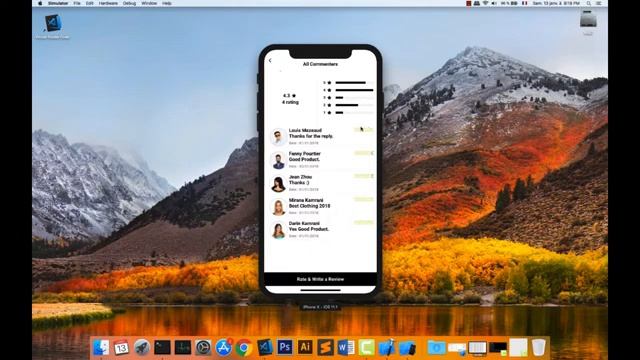Launch Photoshop from the dock
This screenshot has width=640, height=360.
(285, 347)
